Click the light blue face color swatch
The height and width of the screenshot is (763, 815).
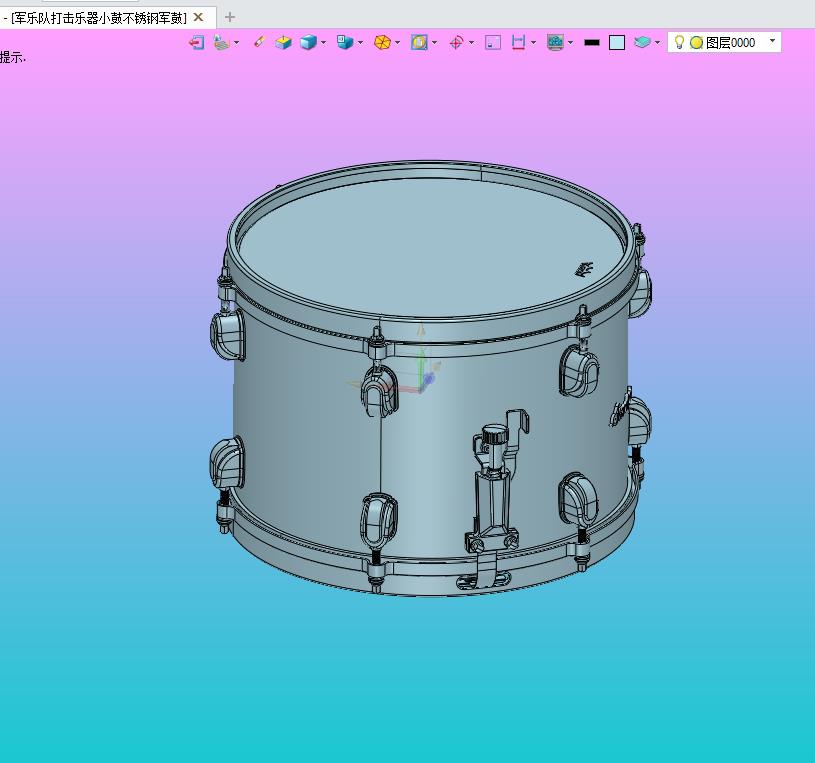pyautogui.click(x=617, y=43)
